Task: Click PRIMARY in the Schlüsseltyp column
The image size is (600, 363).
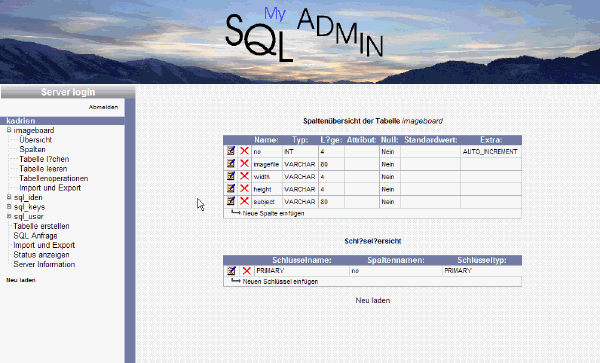Action: 458,270
